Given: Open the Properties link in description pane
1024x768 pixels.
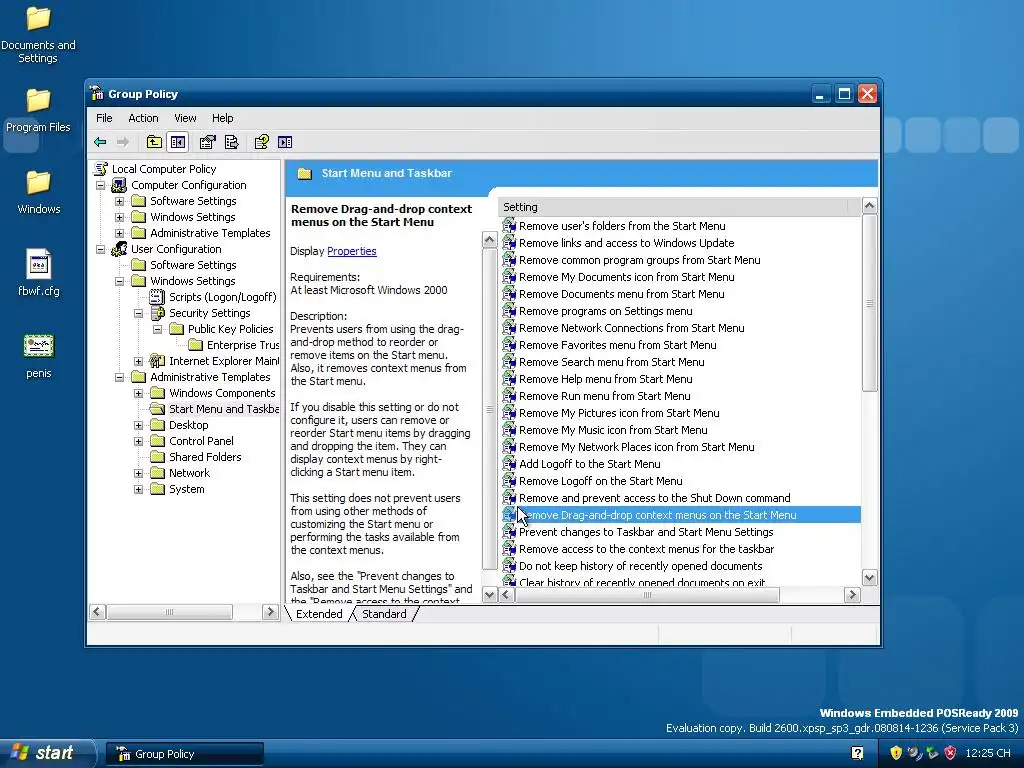Looking at the screenshot, I should tap(351, 251).
